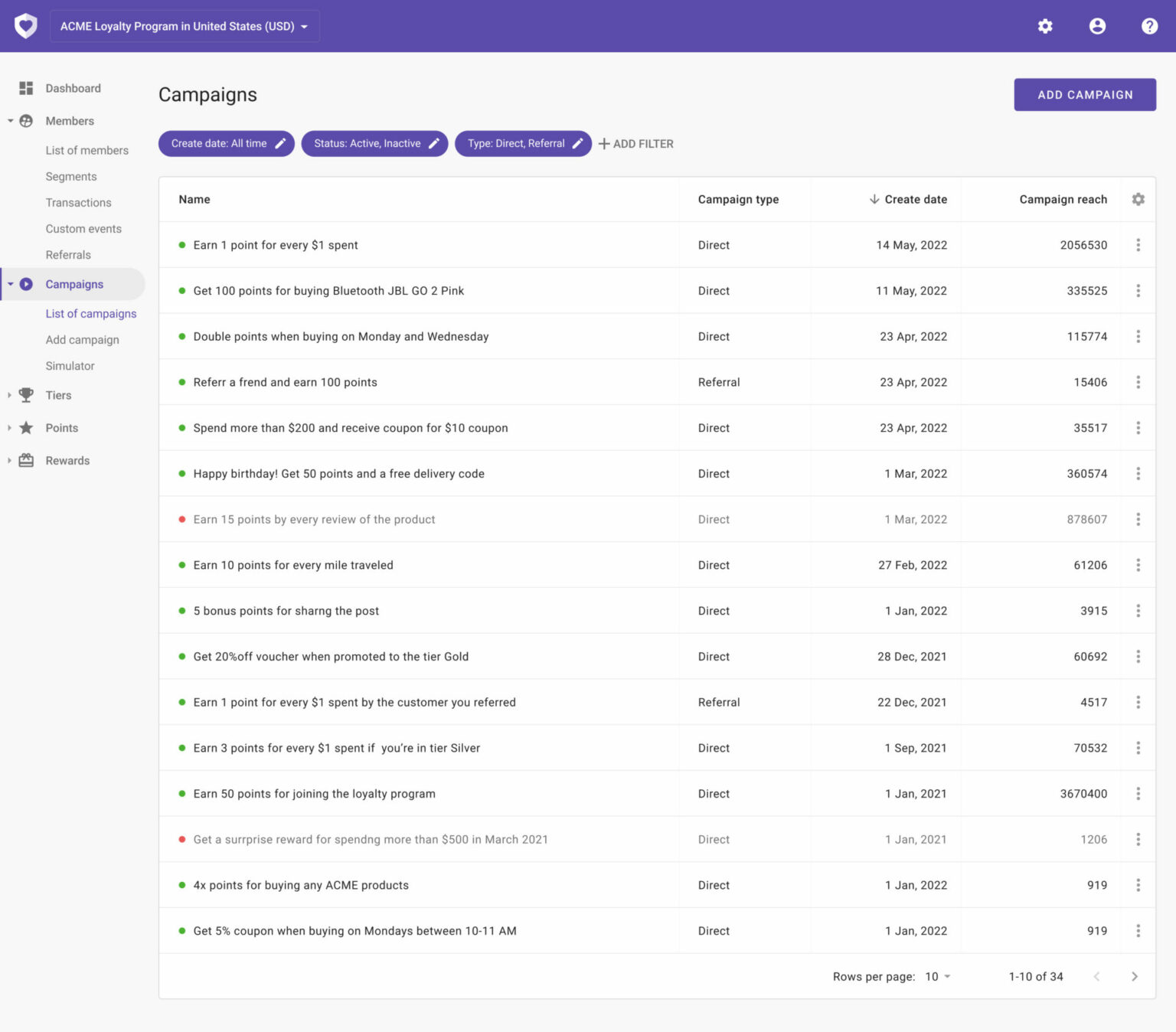The image size is (1176, 1032).
Task: Open the settings gear in the top bar
Action: pyautogui.click(x=1044, y=26)
